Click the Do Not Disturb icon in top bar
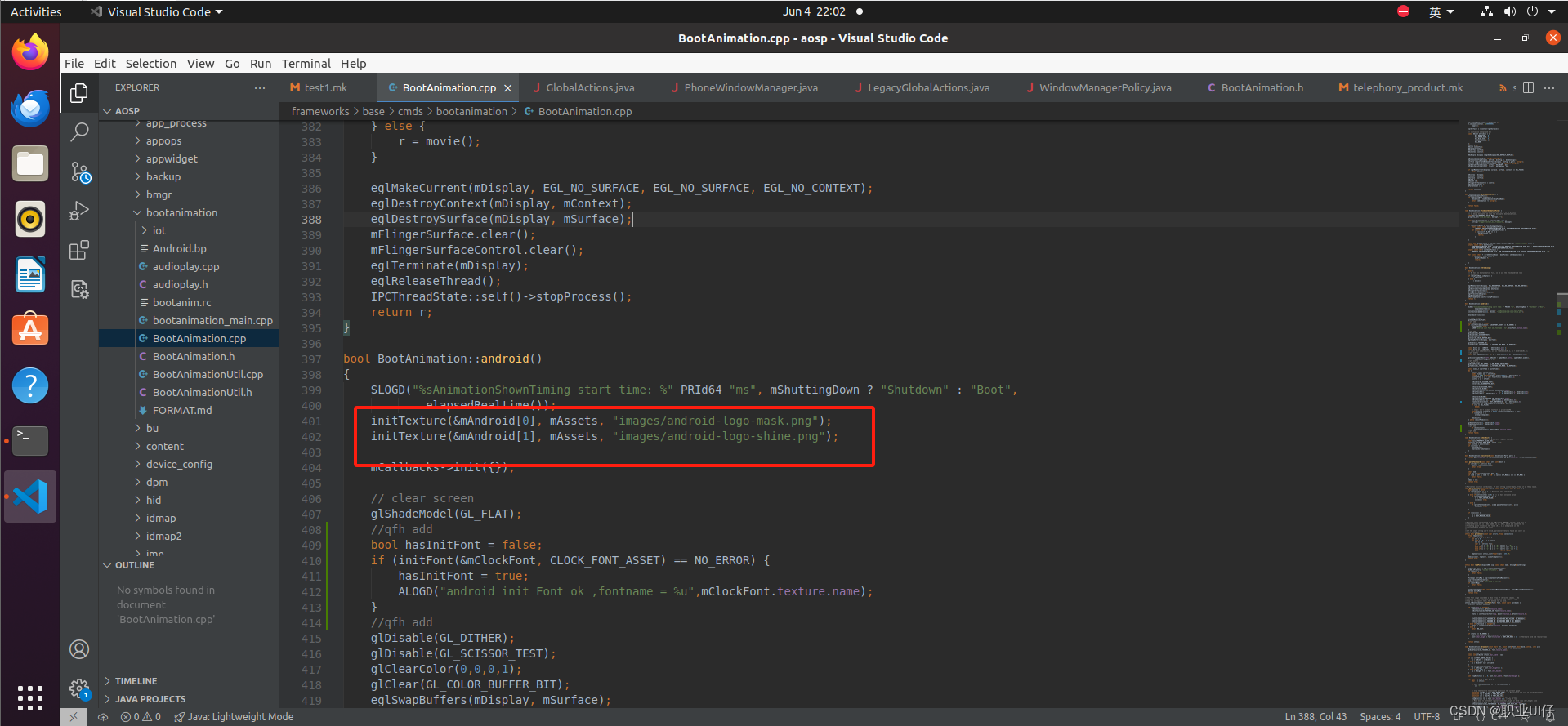The image size is (1568, 726). point(1403,11)
